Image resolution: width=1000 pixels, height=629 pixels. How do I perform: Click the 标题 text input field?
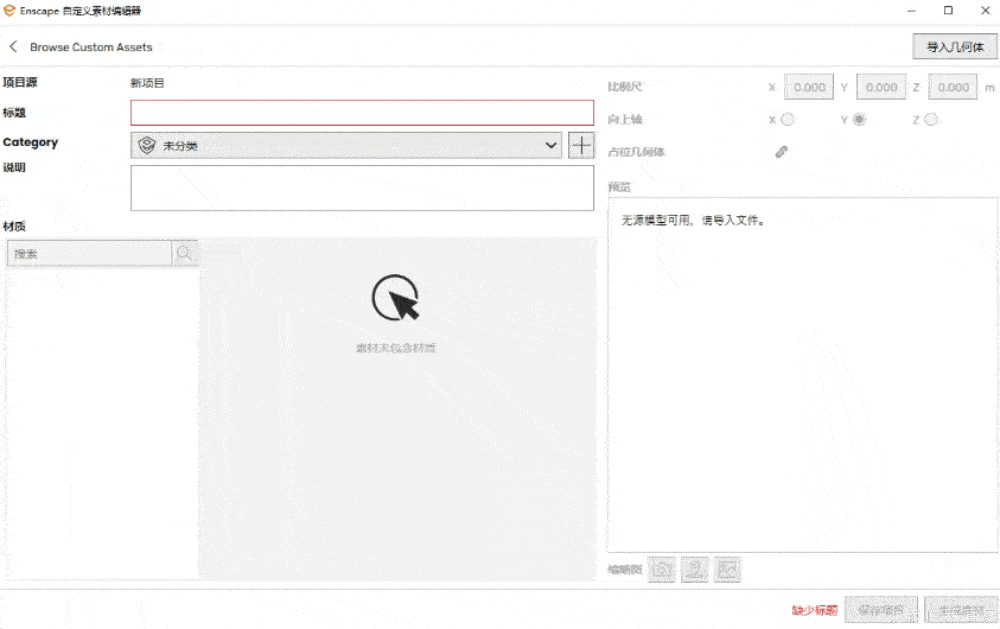[362, 113]
